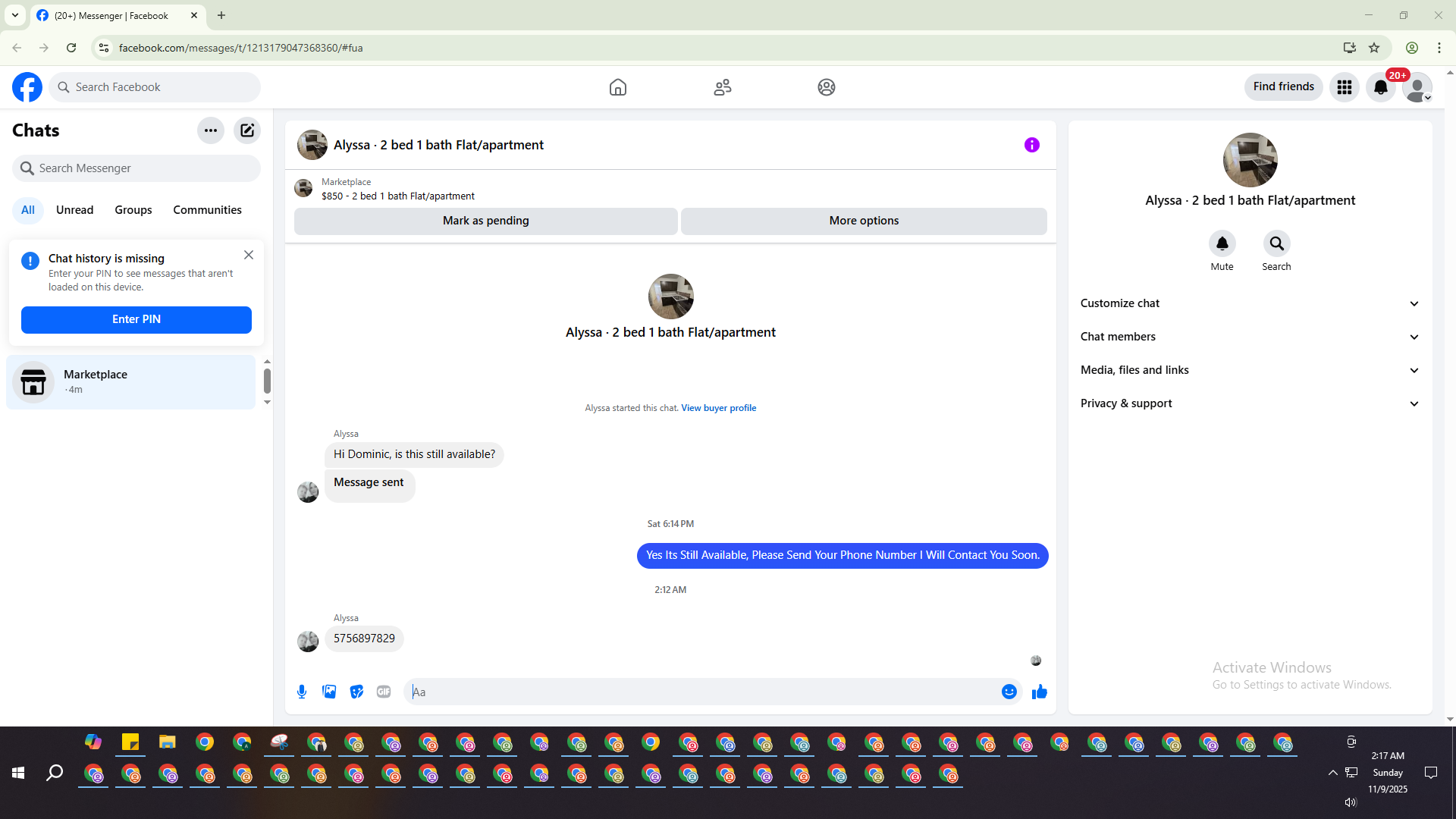Send a thumbs-up like

[x=1039, y=692]
